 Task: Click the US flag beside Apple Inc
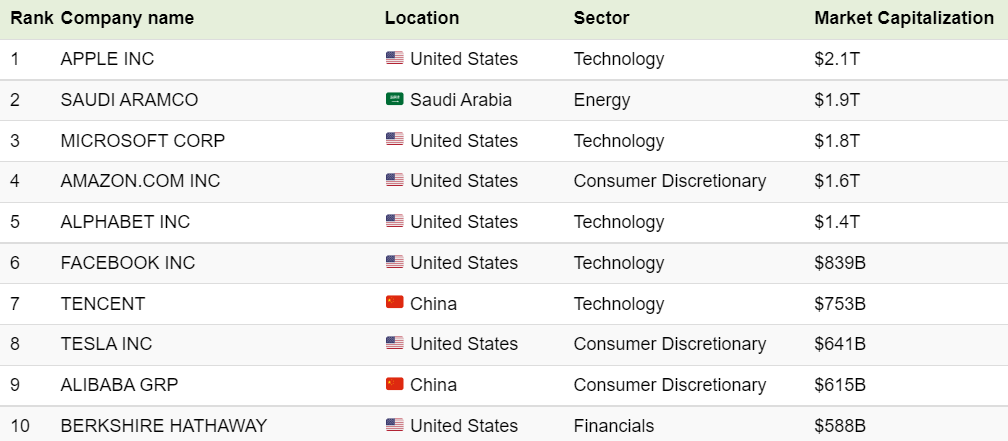tap(395, 58)
